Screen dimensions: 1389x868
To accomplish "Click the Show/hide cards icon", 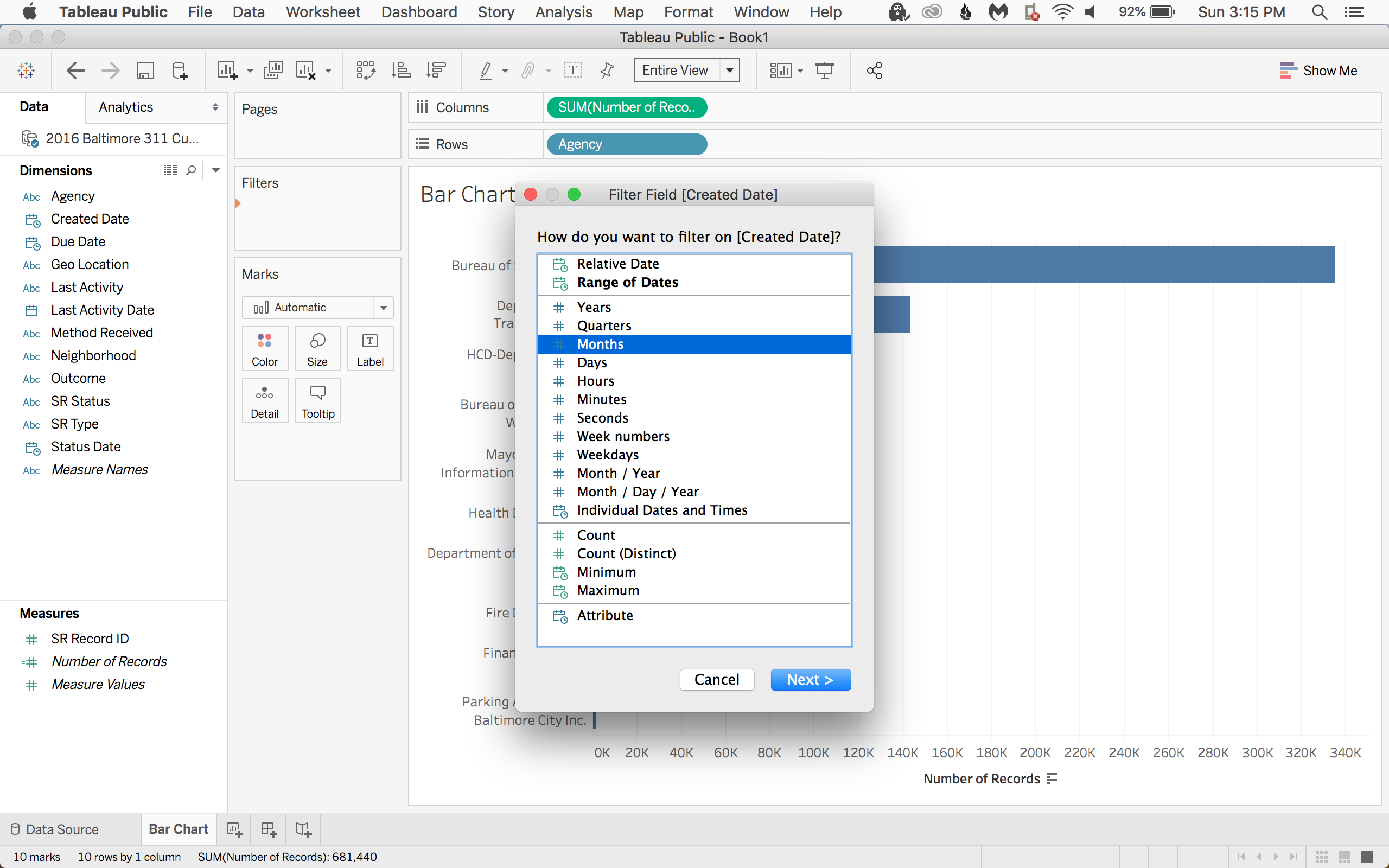I will [x=781, y=71].
